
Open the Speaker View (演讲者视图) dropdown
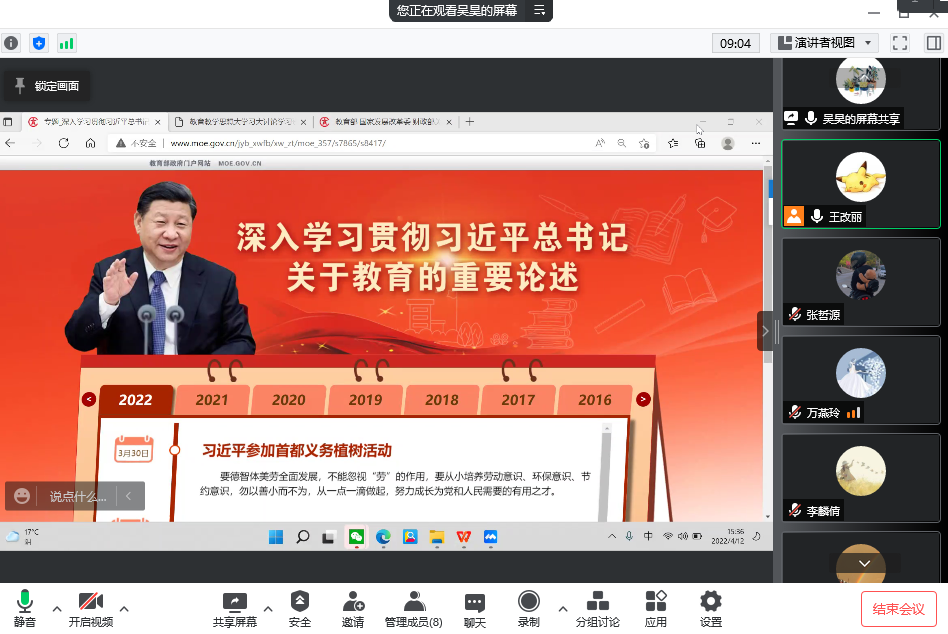[824, 43]
